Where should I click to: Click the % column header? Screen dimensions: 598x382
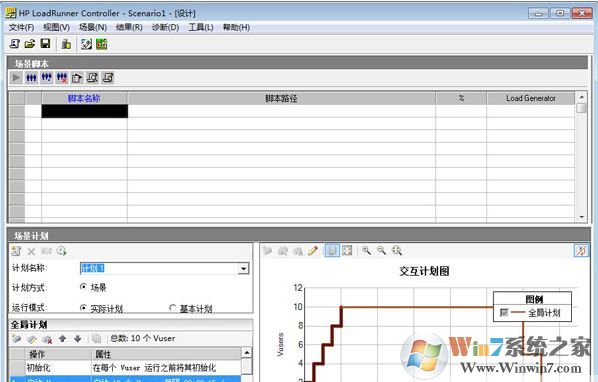tap(461, 98)
